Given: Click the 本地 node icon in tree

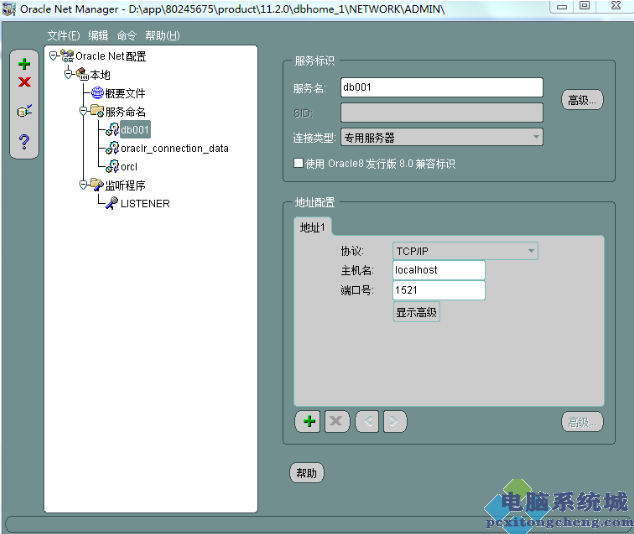Looking at the screenshot, I should point(82,74).
